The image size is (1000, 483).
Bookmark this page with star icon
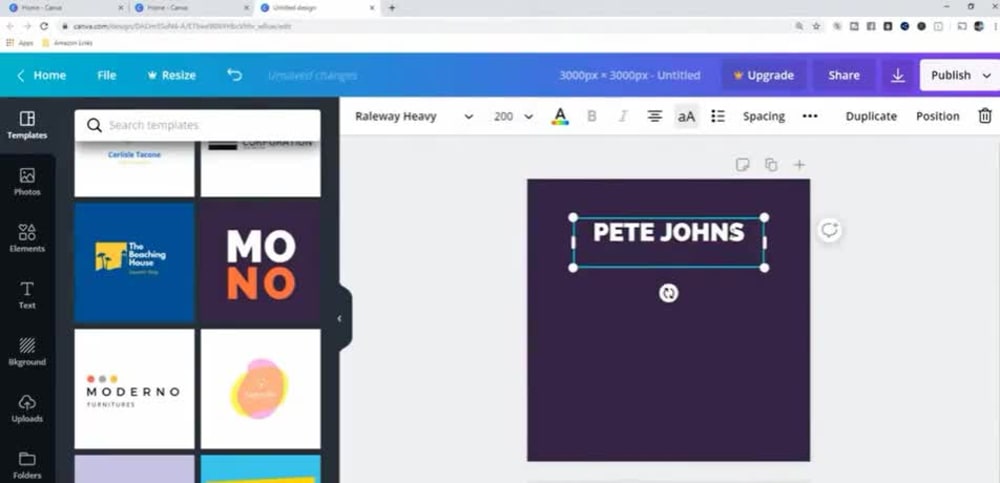pos(816,26)
